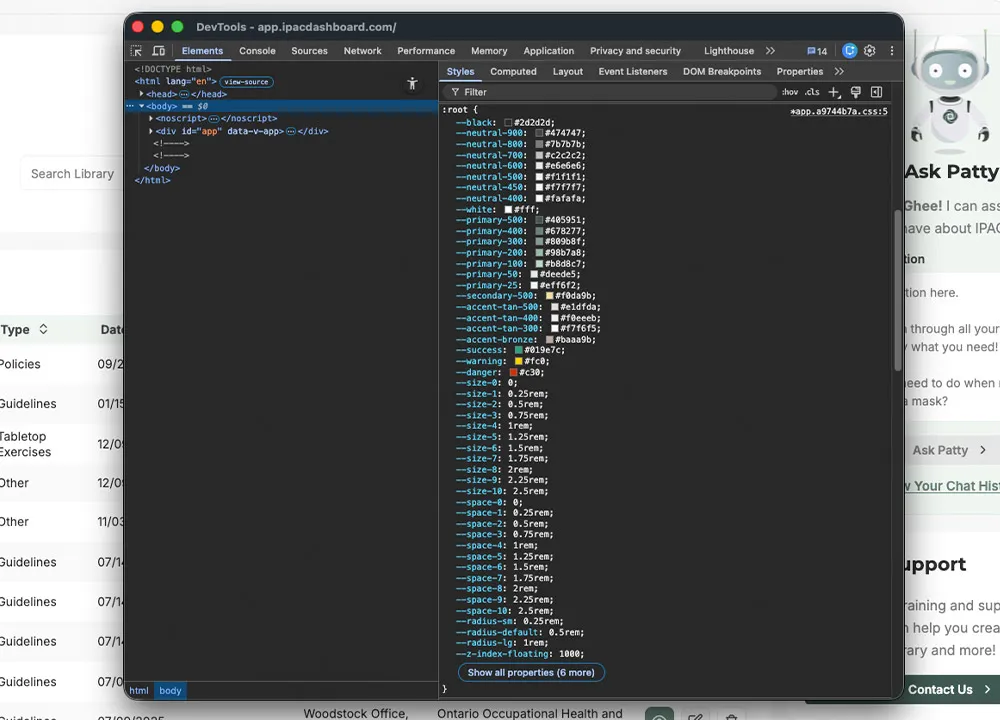
Task: Click the :root selector text
Action: pos(456,110)
